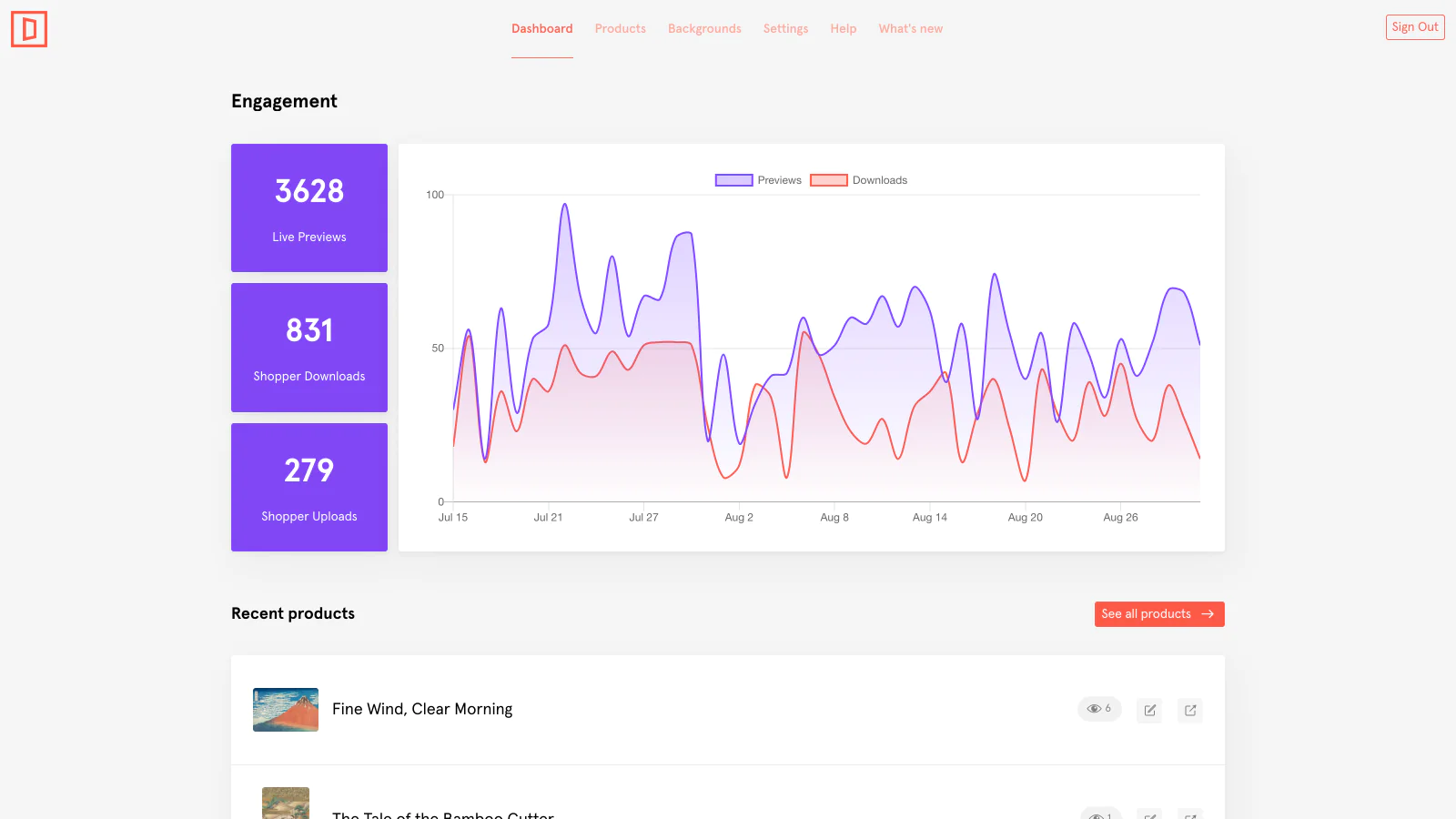Edit the Fine Wind, Clear Morning product
Viewport: 1456px width, 819px height.
[x=1150, y=710]
